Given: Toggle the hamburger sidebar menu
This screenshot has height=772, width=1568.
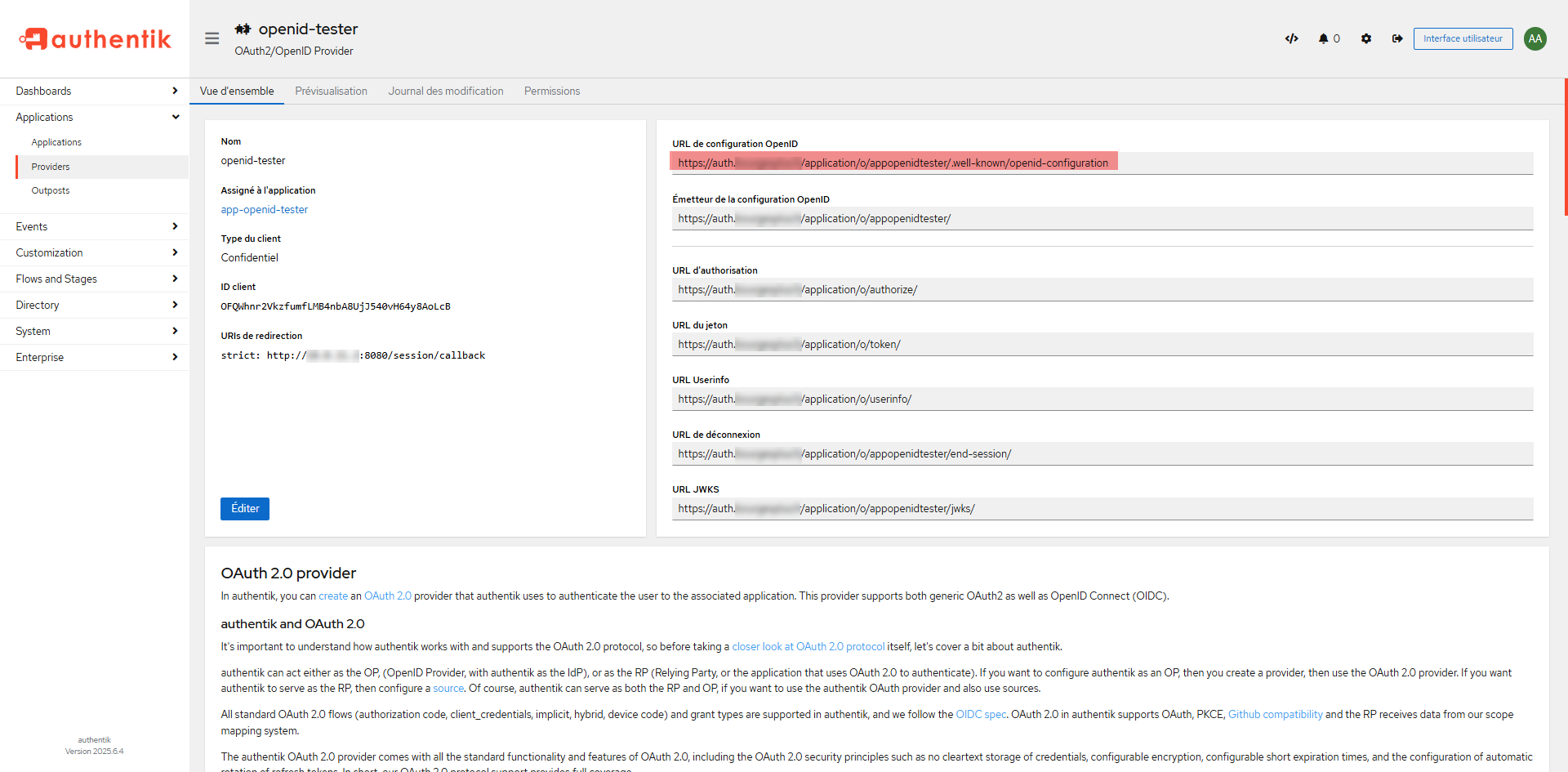Looking at the screenshot, I should (x=212, y=38).
